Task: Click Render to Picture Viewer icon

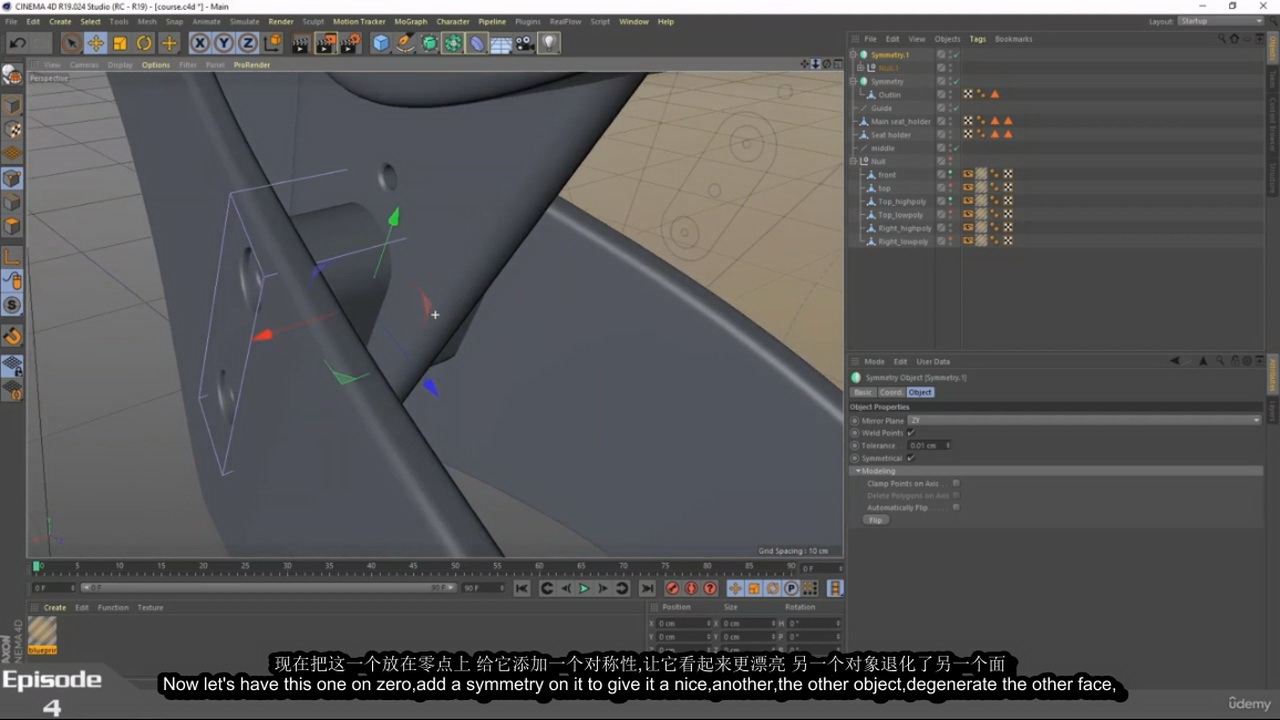Action: [326, 43]
